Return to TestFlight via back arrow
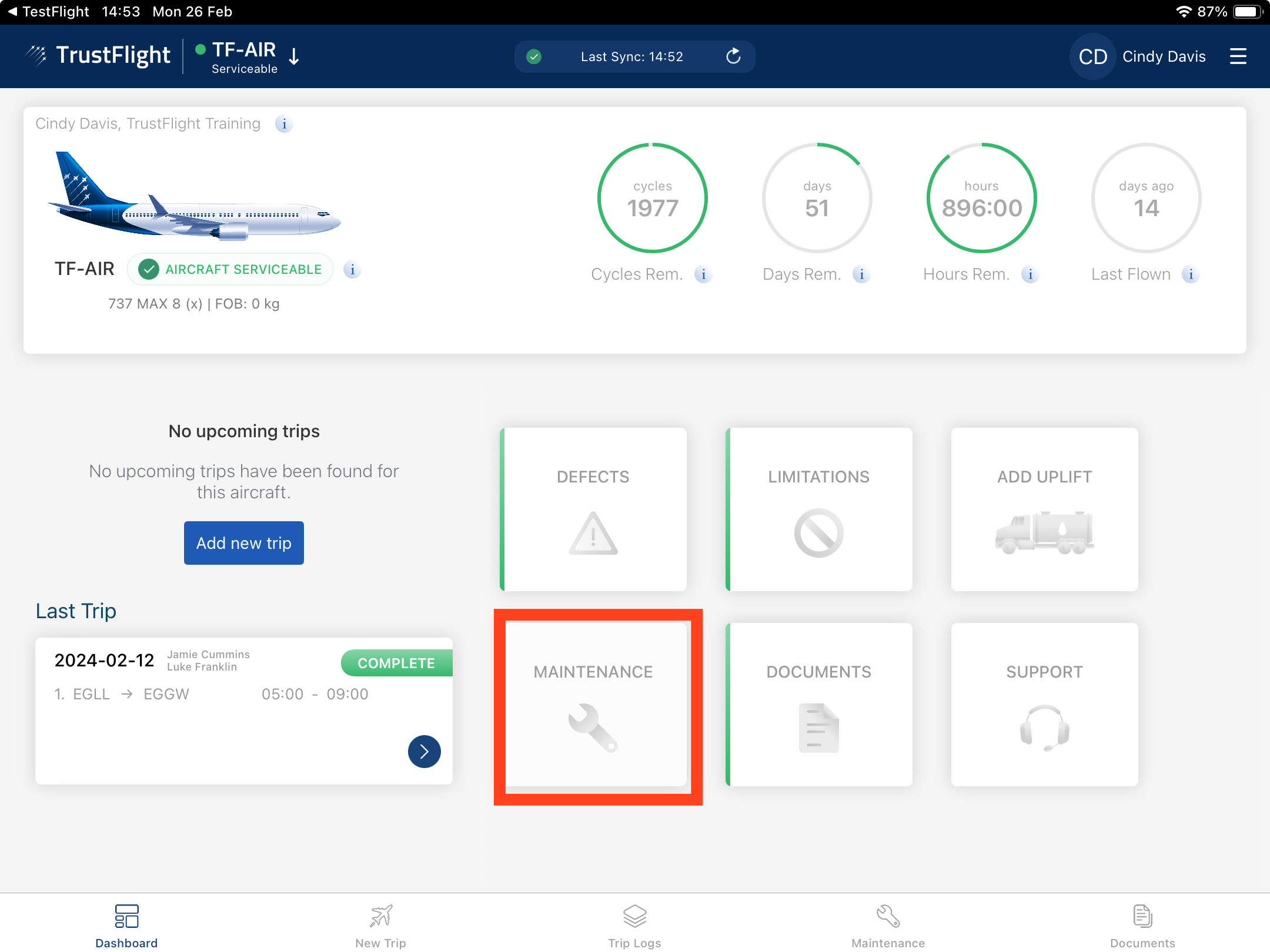Viewport: 1270px width, 952px height. [x=48, y=12]
